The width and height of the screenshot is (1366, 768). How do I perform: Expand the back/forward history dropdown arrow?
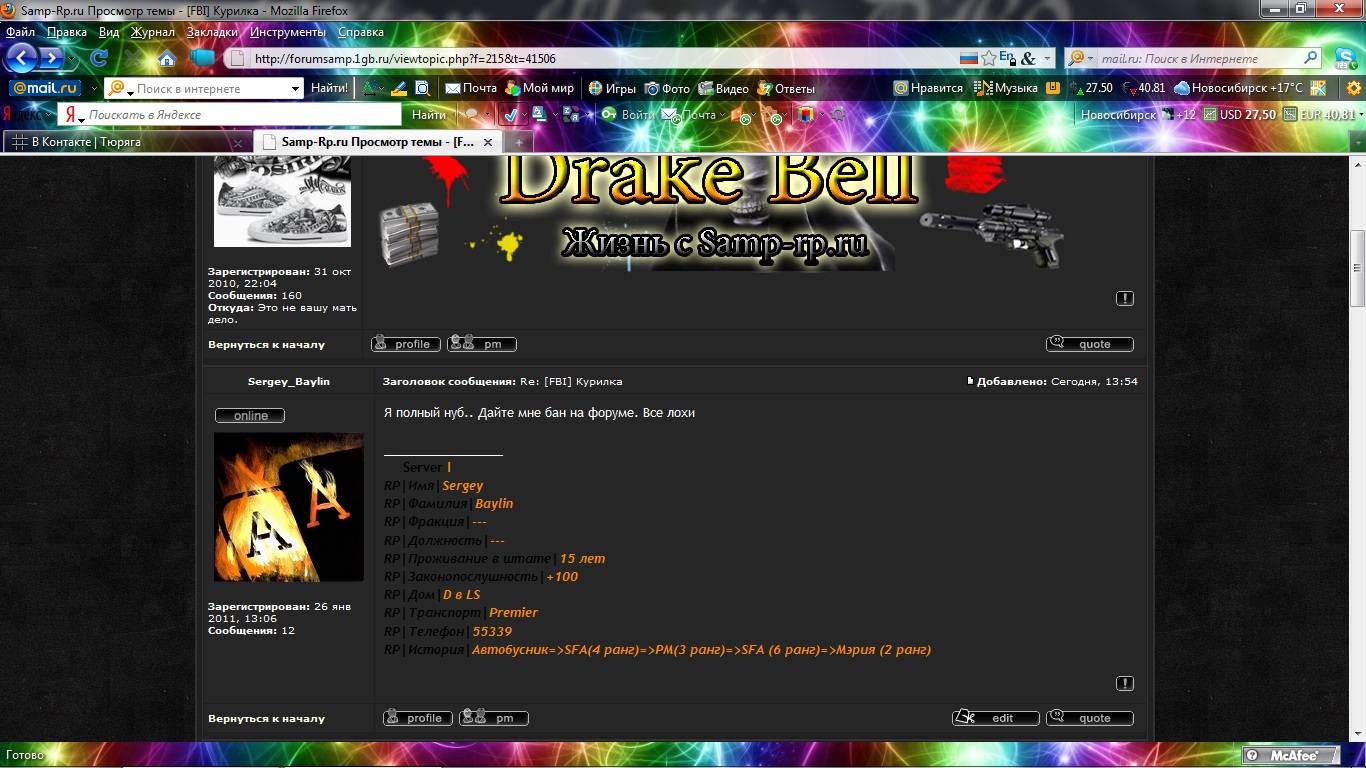coord(73,59)
